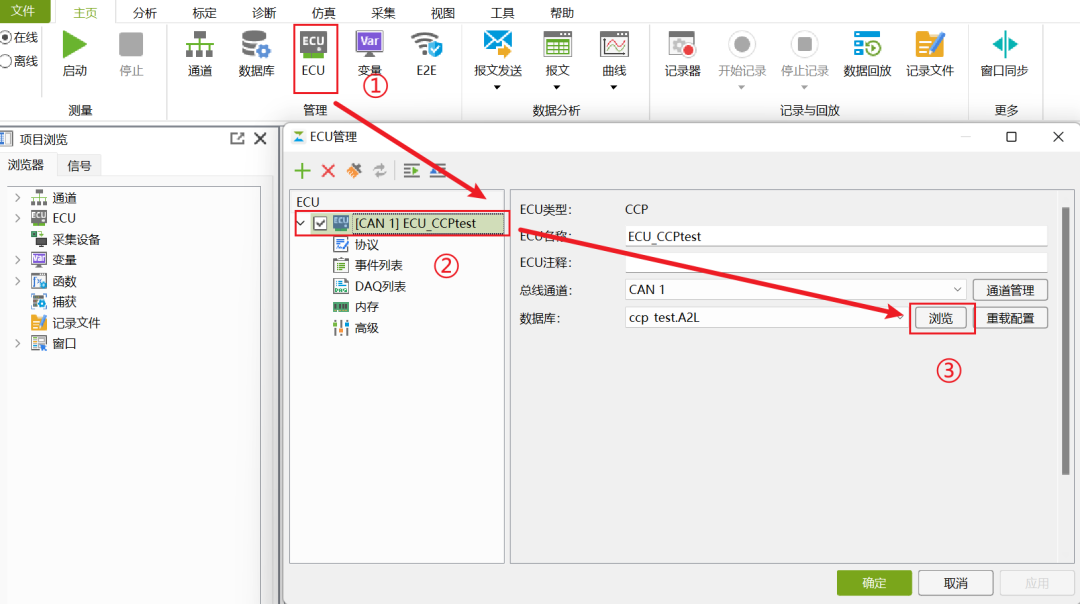The width and height of the screenshot is (1080, 604).
Task: Open 报文发送 dropdown arrow
Action: [x=497, y=87]
